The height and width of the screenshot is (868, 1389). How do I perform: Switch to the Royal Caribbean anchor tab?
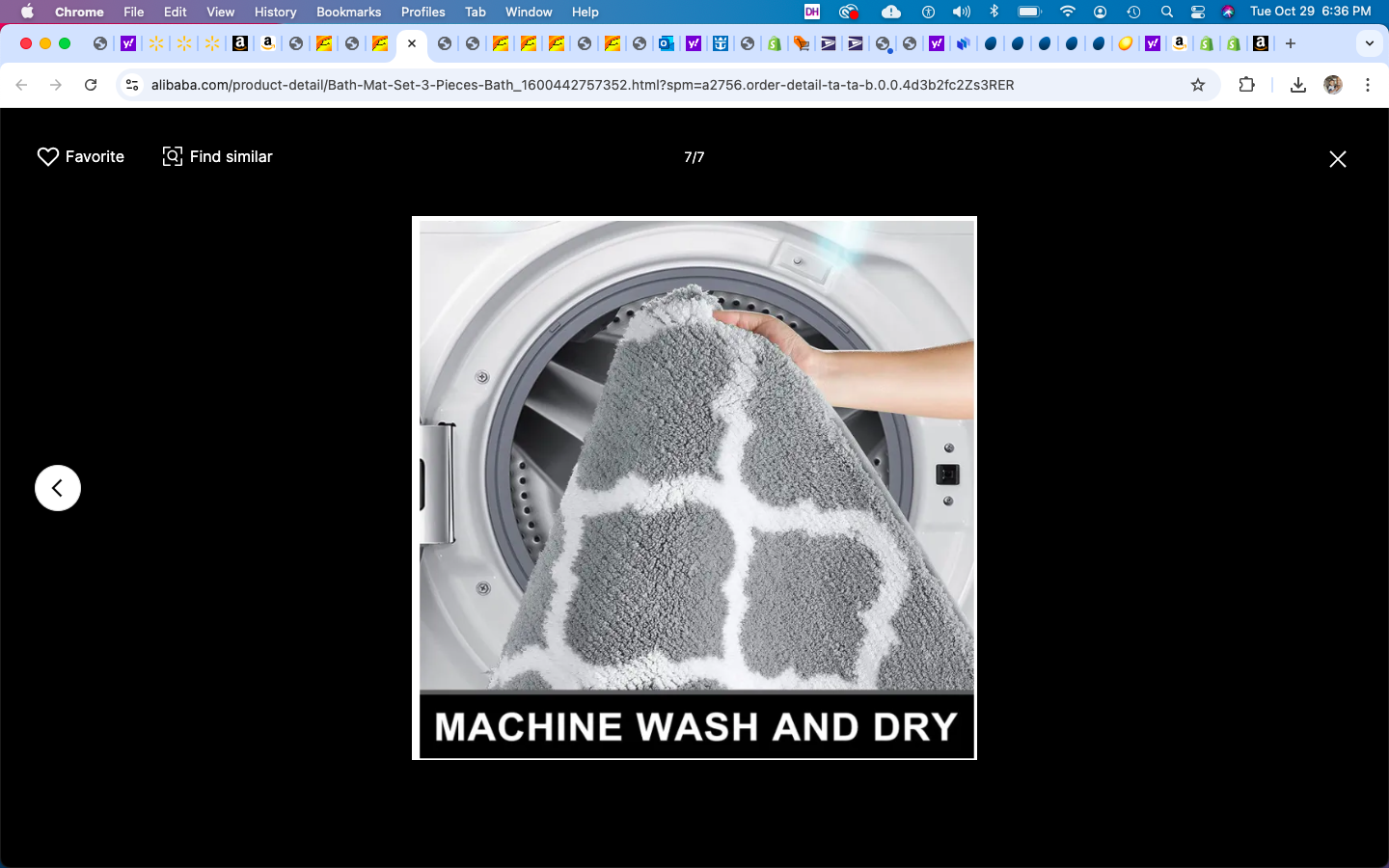[721, 43]
